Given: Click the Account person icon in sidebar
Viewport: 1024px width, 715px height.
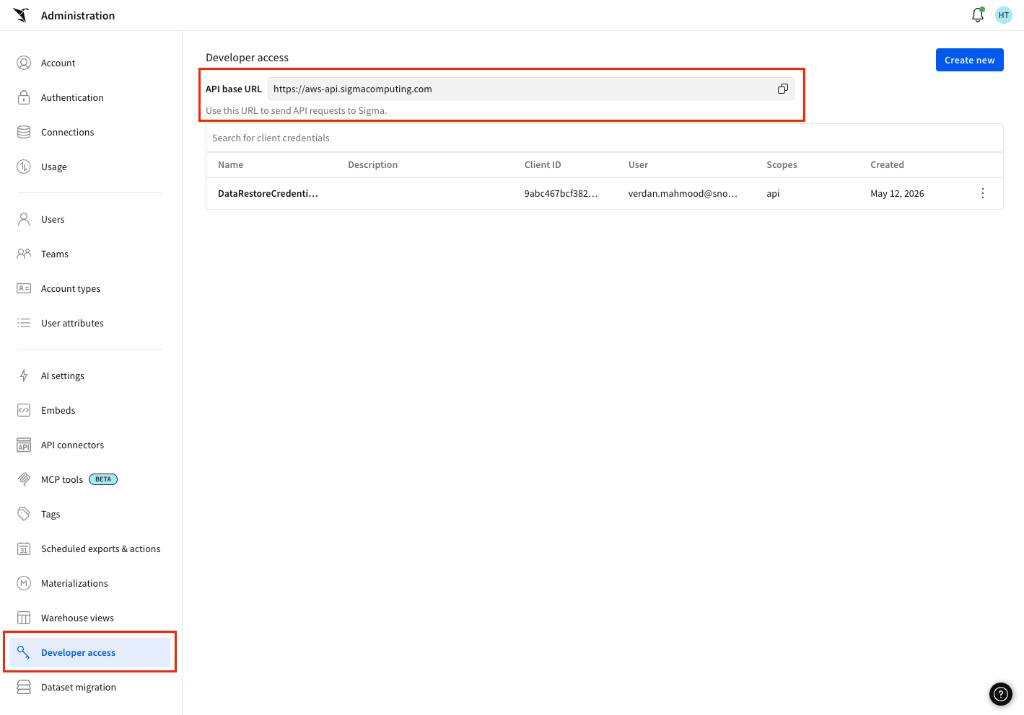Looking at the screenshot, I should [x=24, y=63].
